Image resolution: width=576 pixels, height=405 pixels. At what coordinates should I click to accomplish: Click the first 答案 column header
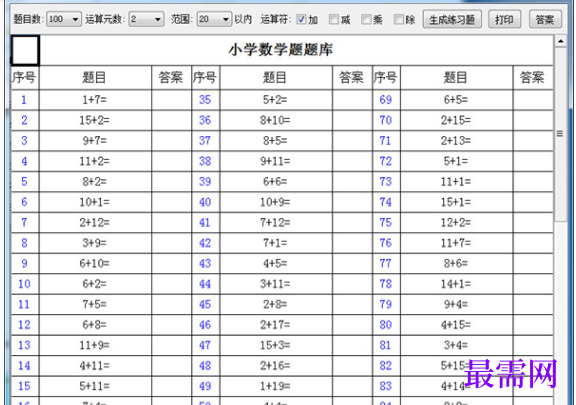(x=171, y=78)
